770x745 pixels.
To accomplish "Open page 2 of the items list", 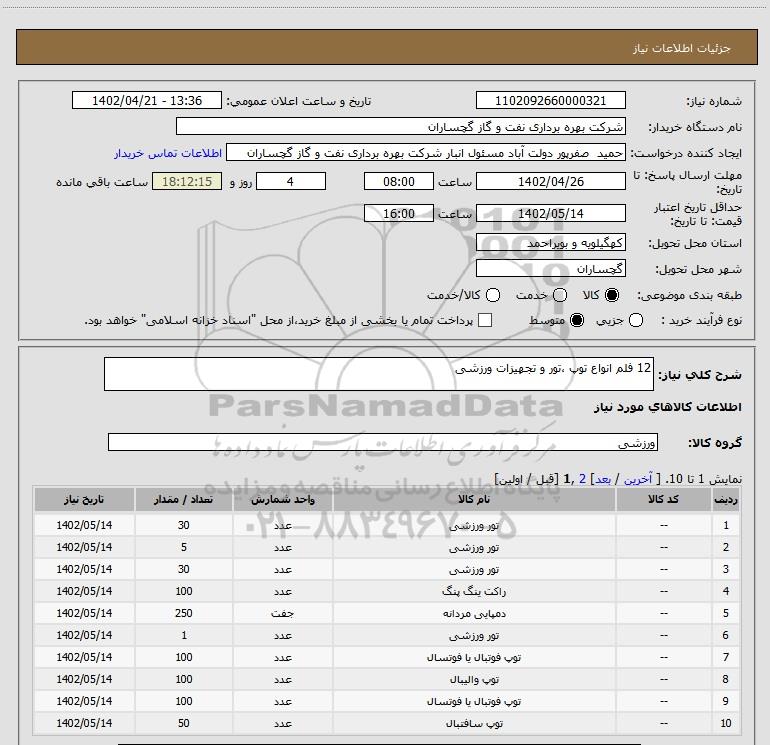I will click(x=582, y=479).
